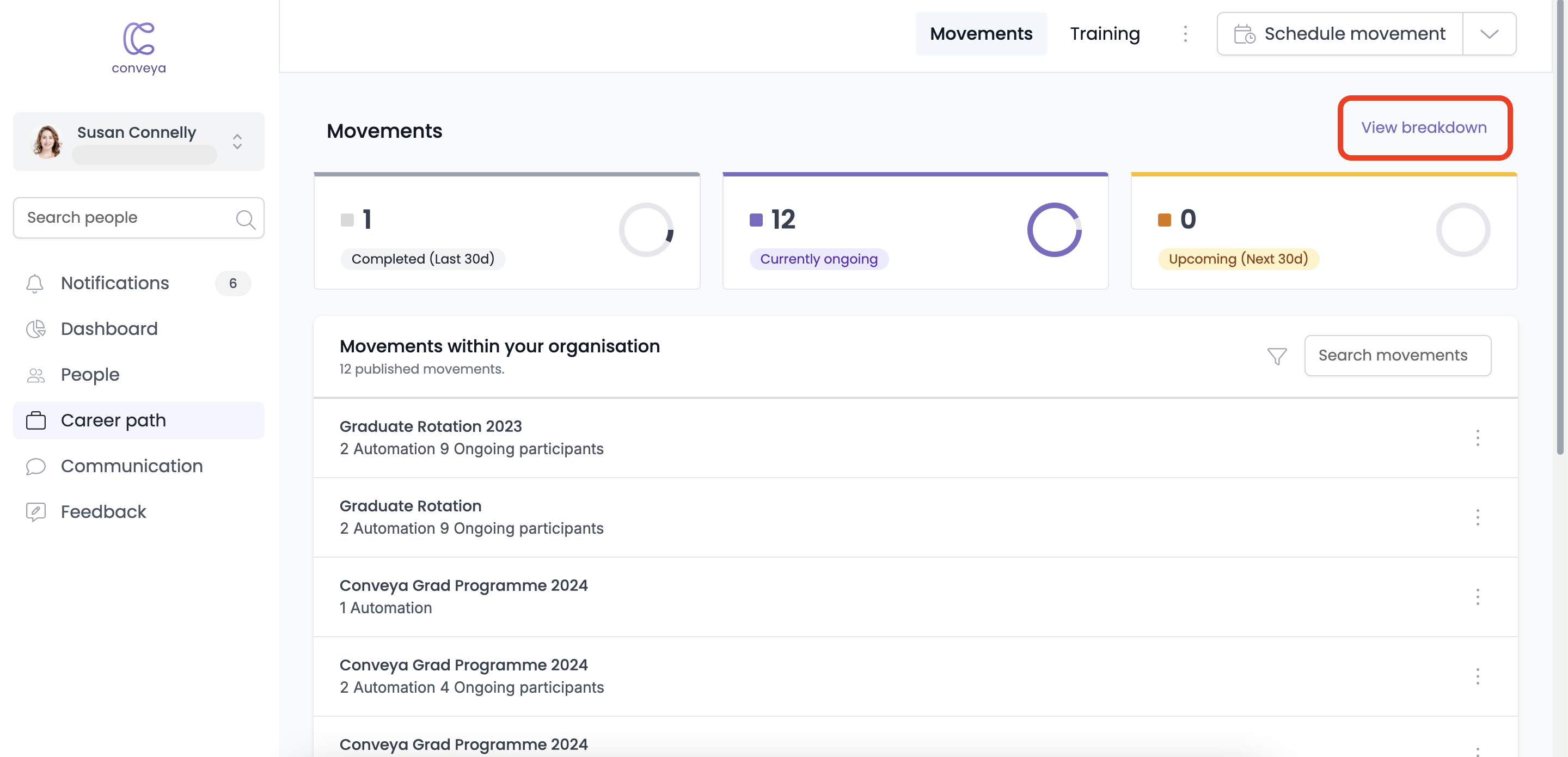Click the purple ongoing color square
The width and height of the screenshot is (1568, 757).
(756, 220)
